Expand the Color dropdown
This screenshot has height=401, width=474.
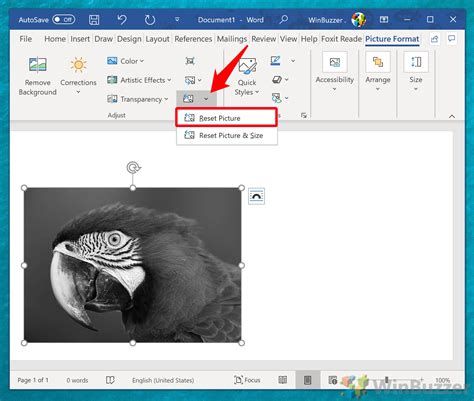[125, 61]
